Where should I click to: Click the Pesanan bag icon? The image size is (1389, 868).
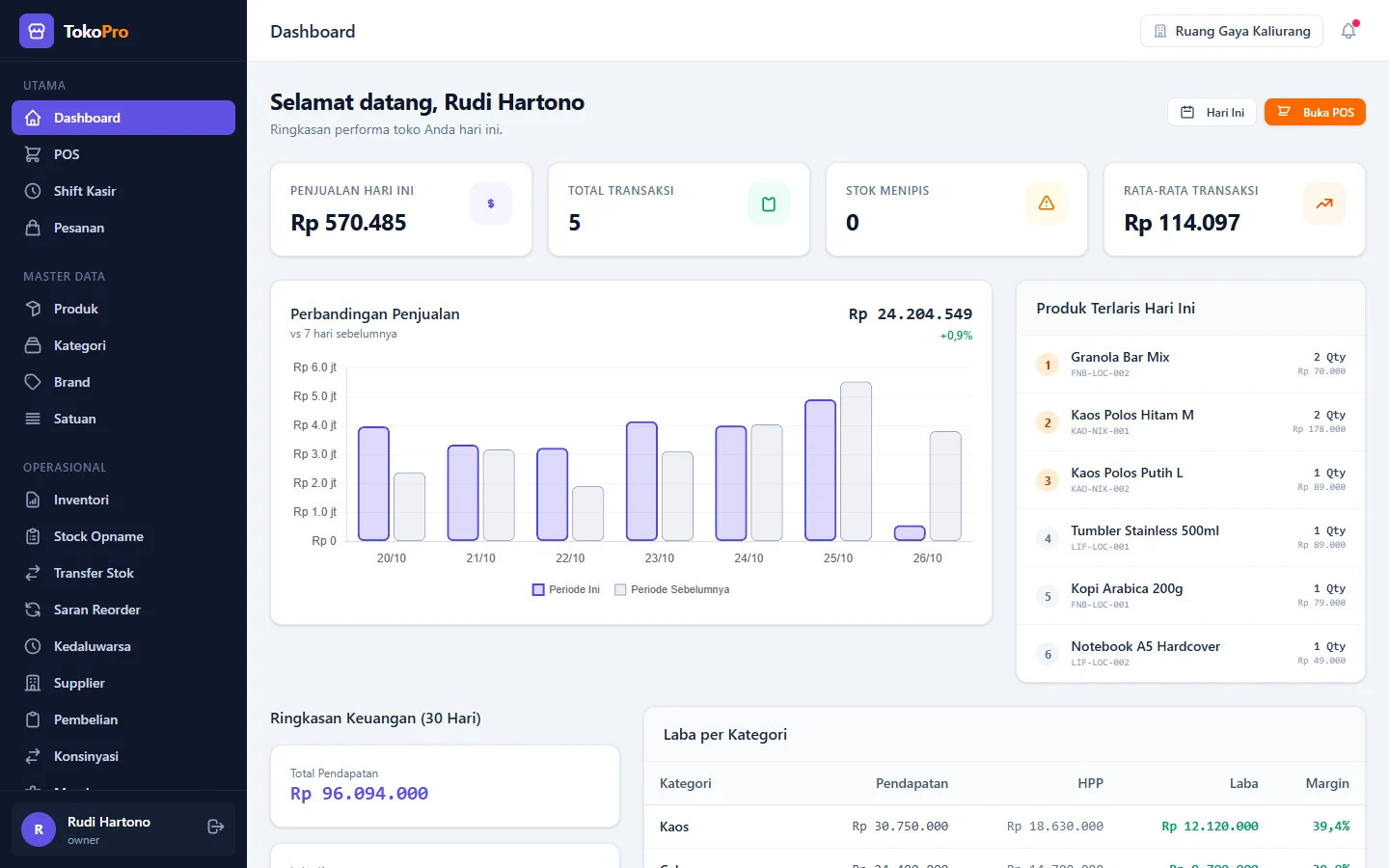[x=33, y=228]
